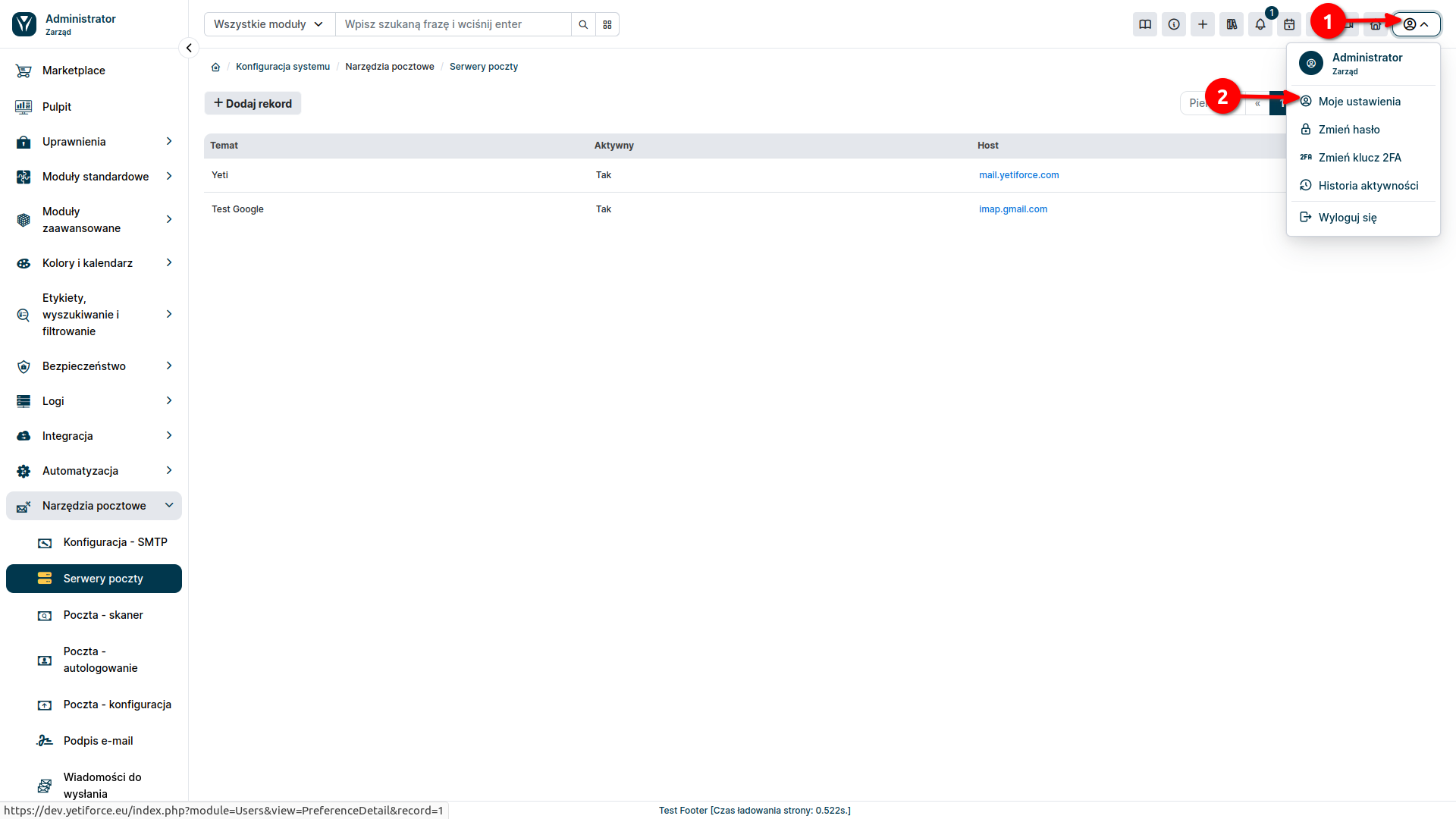Select Wszystkie moduły dropdown filter
1456x819 pixels.
click(x=266, y=24)
